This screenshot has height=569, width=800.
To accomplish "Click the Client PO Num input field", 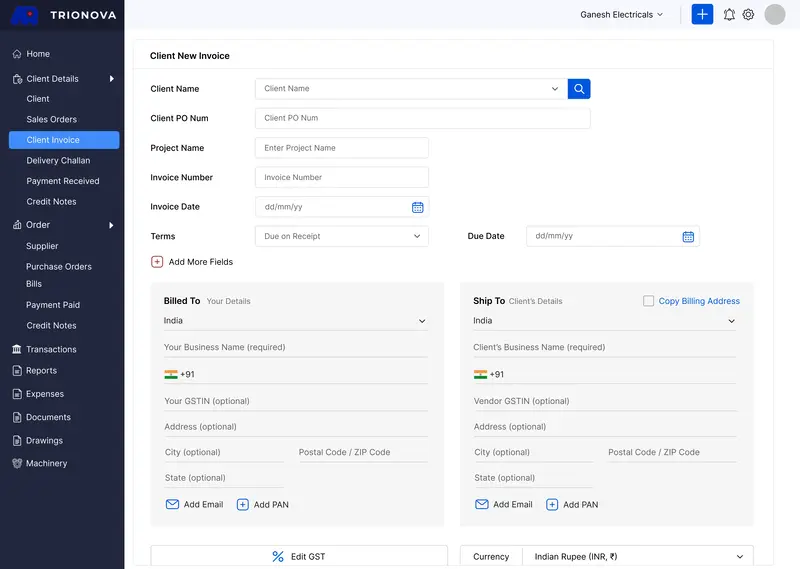I will pyautogui.click(x=422, y=118).
